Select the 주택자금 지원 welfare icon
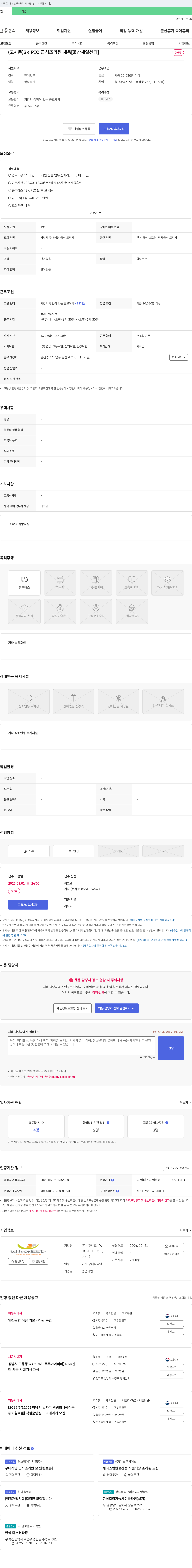Viewport: 192px width, 1568px height. [x=24, y=611]
